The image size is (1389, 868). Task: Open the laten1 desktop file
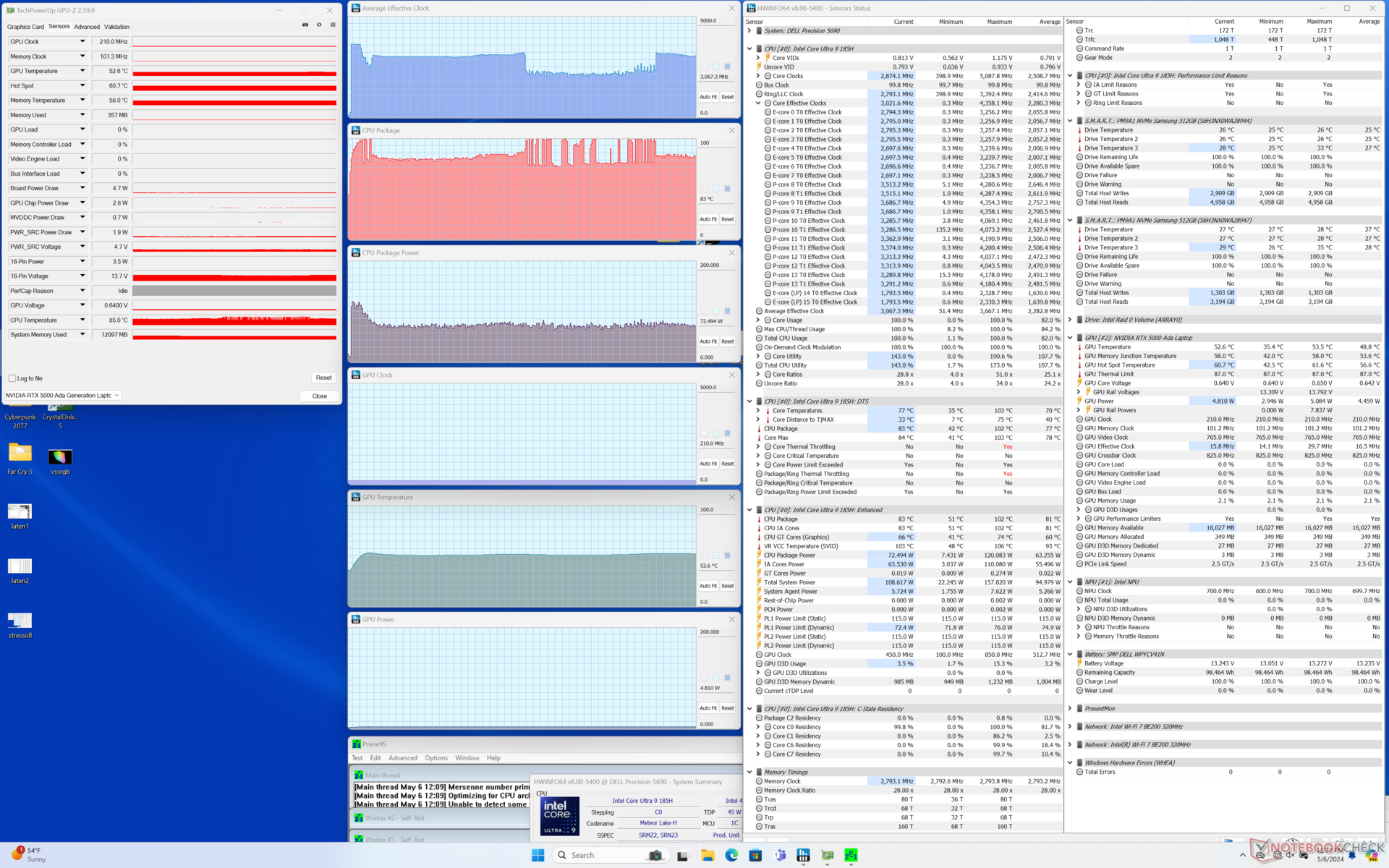point(20,516)
